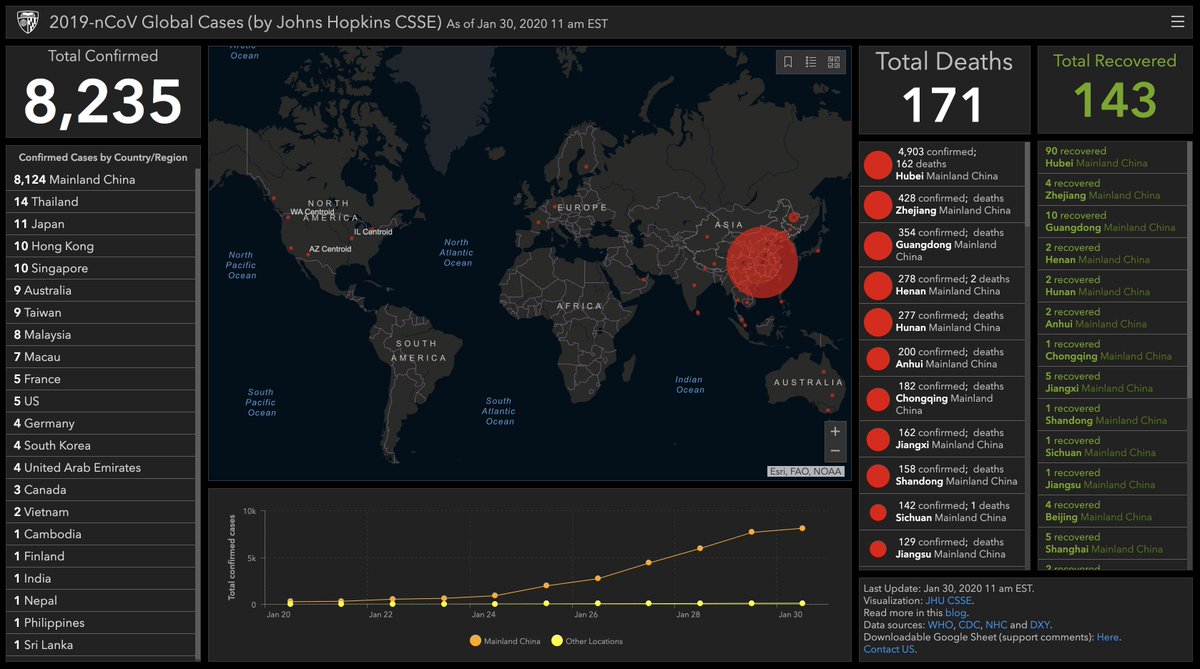
Task: Select 9 Australia row
Action: click(x=102, y=290)
